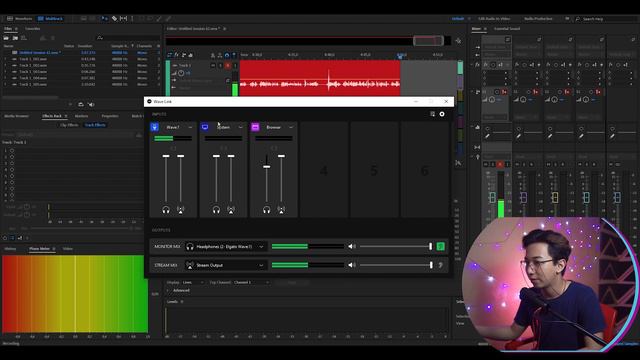Viewport: 640px width, 360px height.
Task: Select the Move tool in Audition toolbar
Action: (104, 19)
